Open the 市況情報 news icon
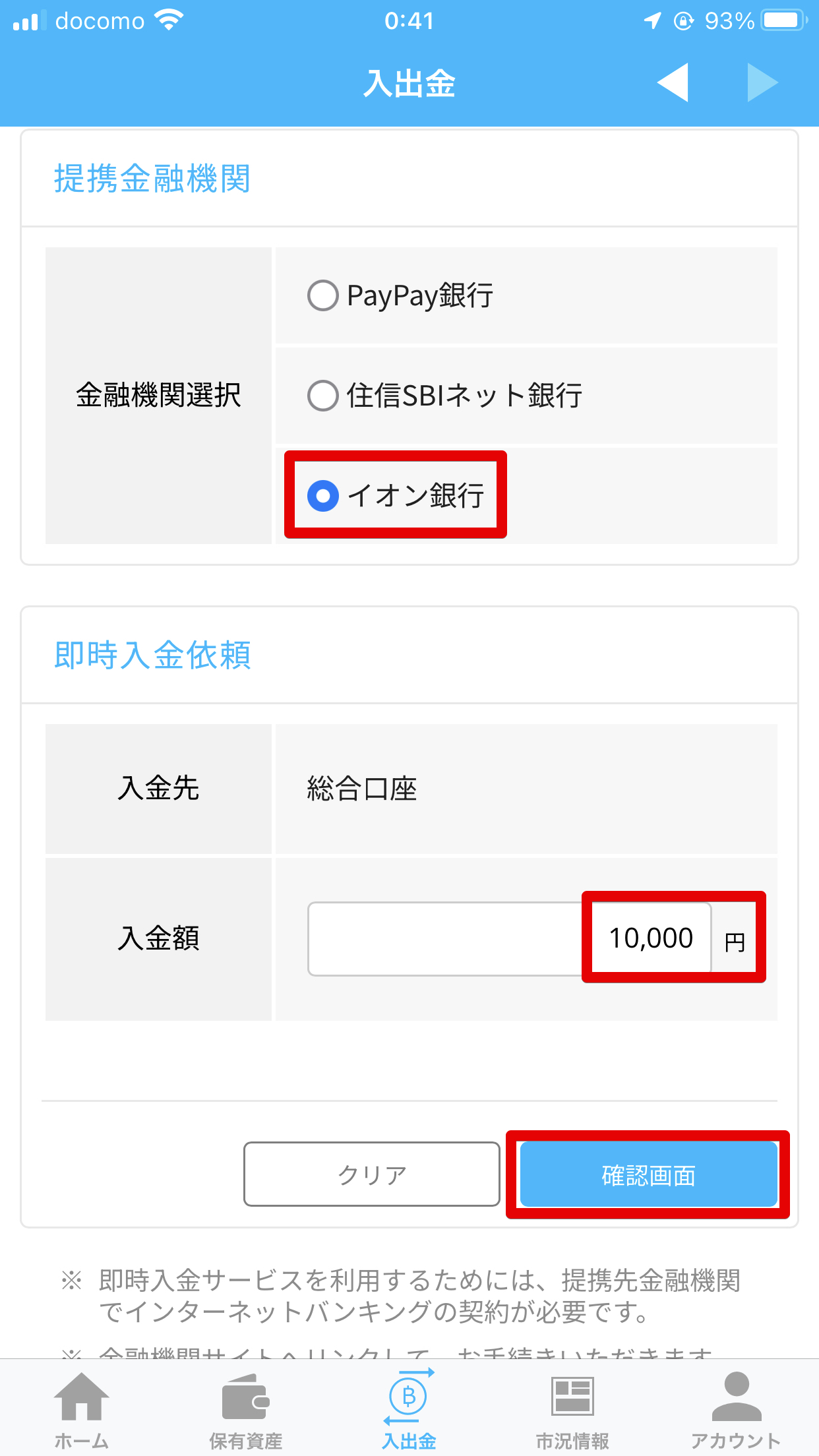 coord(572,1396)
